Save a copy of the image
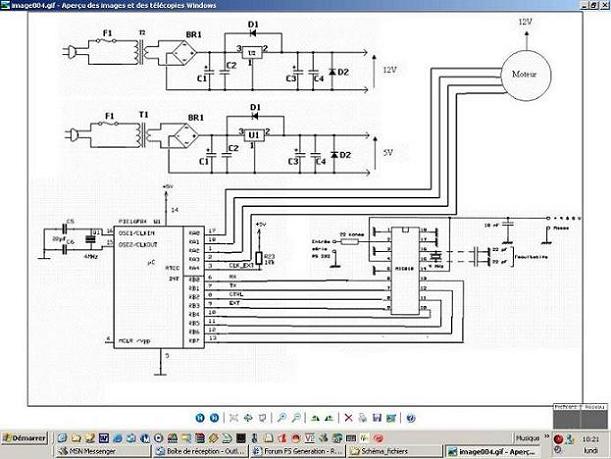 click(x=377, y=418)
